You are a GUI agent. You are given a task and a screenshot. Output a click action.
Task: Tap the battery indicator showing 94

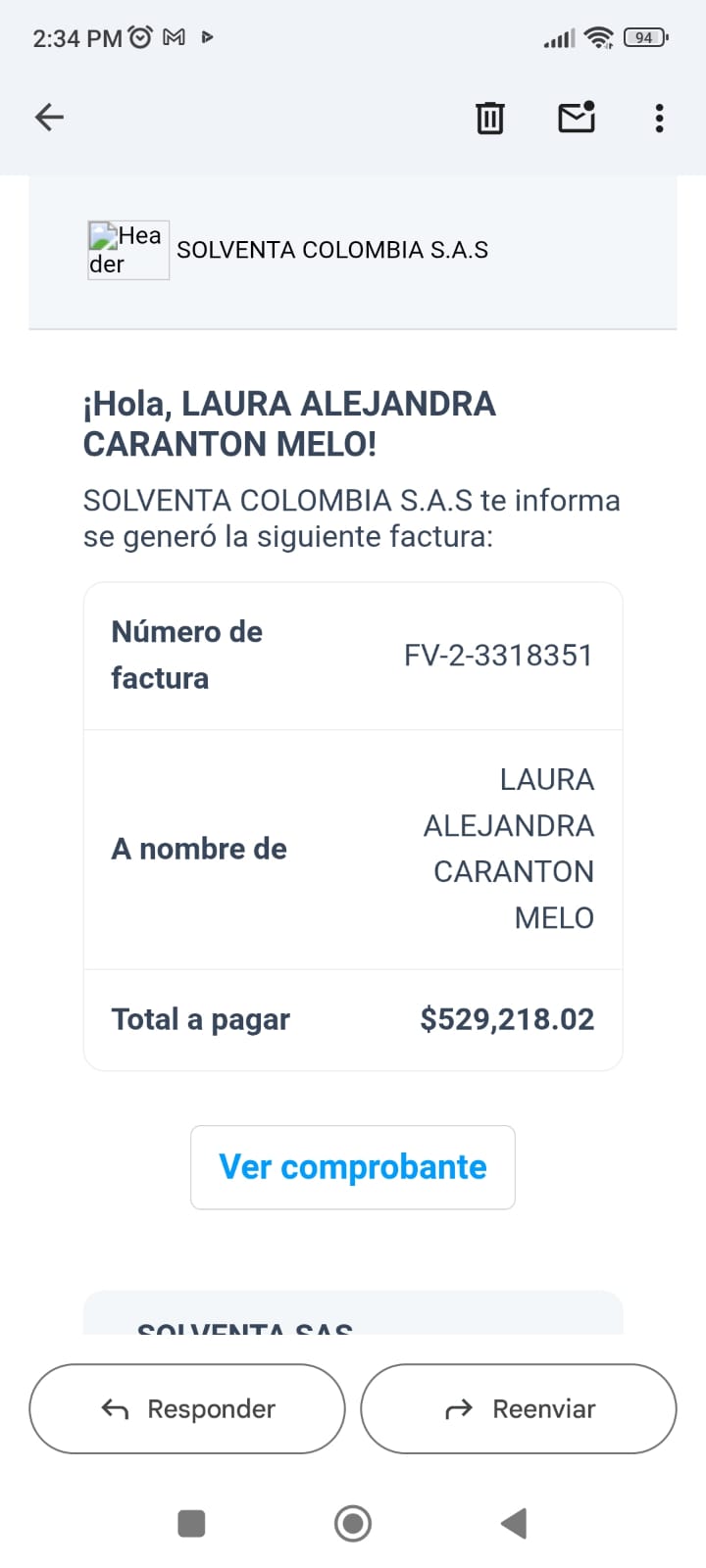[645, 38]
